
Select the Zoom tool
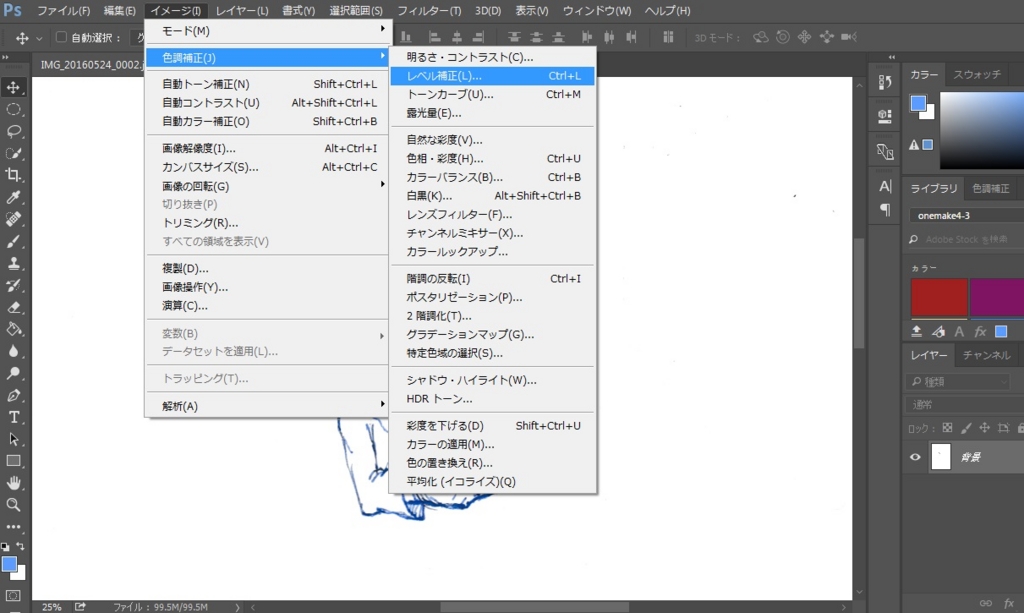(14, 506)
